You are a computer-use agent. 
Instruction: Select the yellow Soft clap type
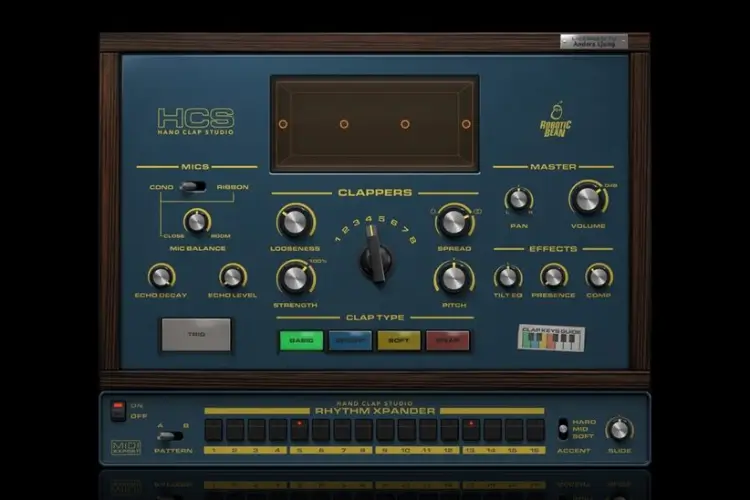tap(399, 340)
